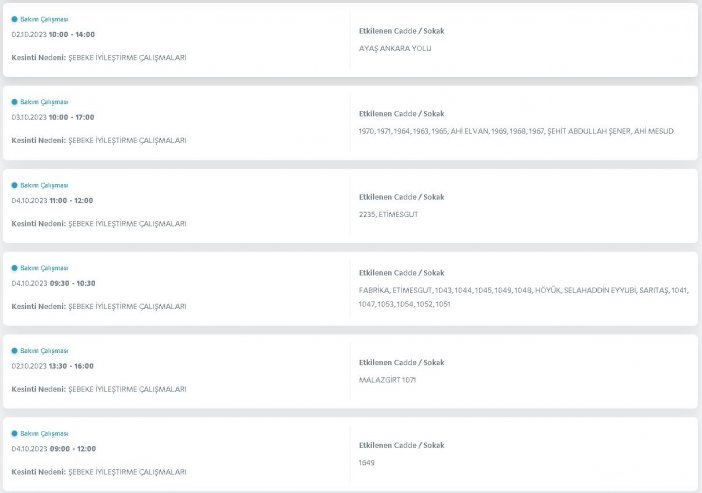702x493 pixels.
Task: Click the 02.10.2023 10:00 - 14:00 time range
Action: pos(53,34)
